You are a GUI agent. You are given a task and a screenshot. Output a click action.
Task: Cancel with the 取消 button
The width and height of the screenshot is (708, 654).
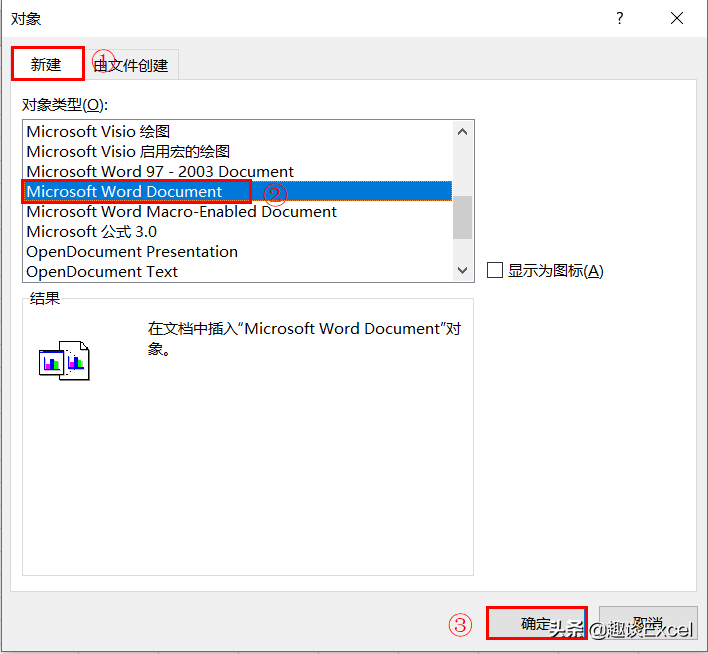[x=648, y=623]
